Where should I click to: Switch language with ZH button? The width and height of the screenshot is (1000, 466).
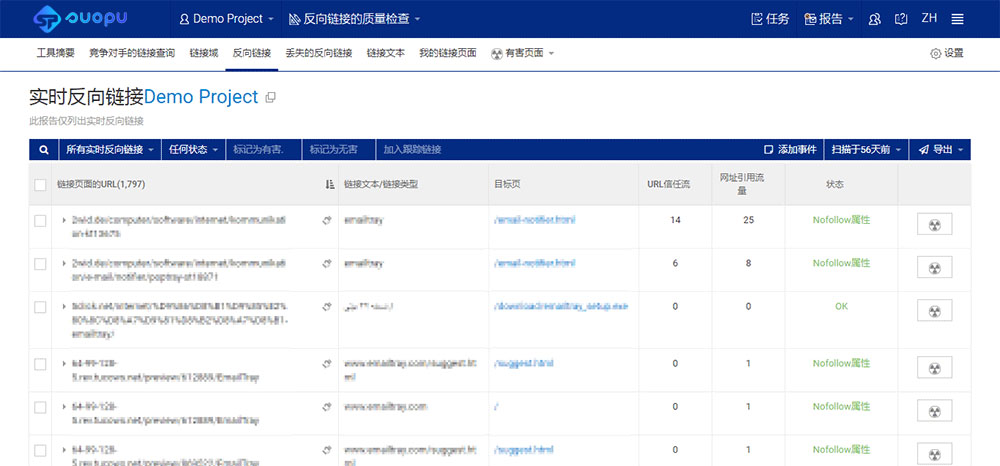[x=929, y=18]
